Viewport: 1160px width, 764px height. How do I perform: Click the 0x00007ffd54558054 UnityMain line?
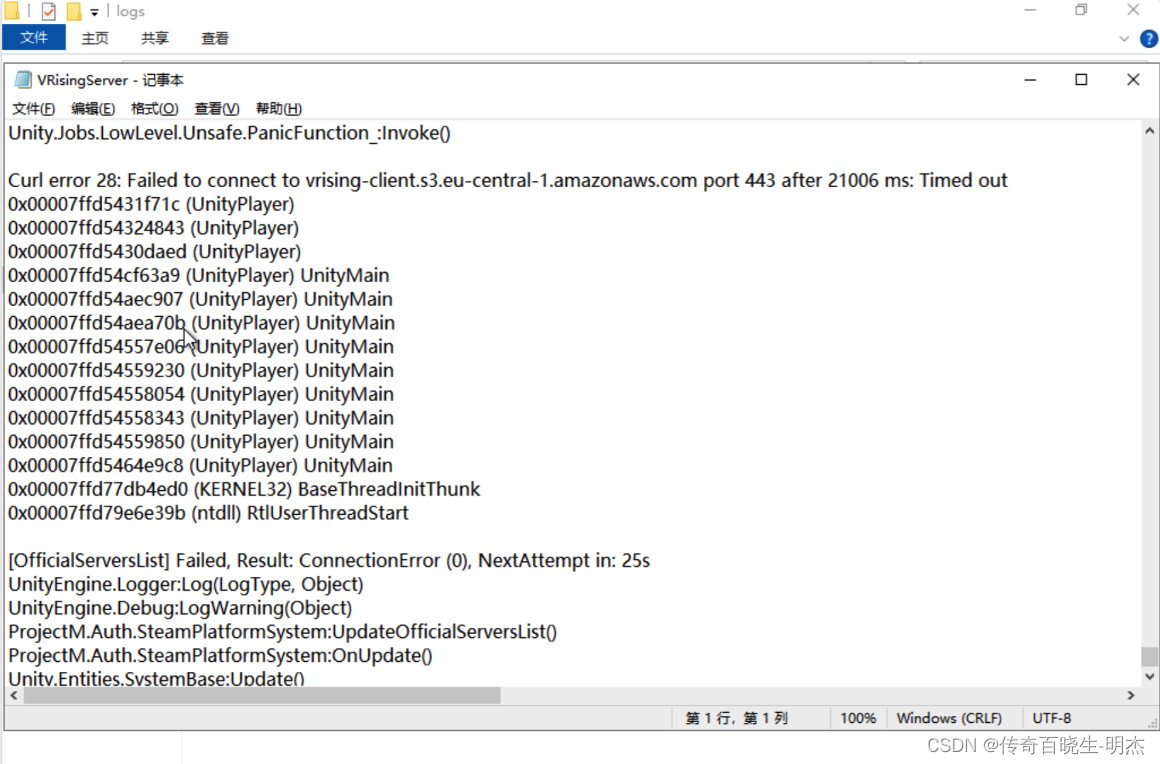[200, 394]
